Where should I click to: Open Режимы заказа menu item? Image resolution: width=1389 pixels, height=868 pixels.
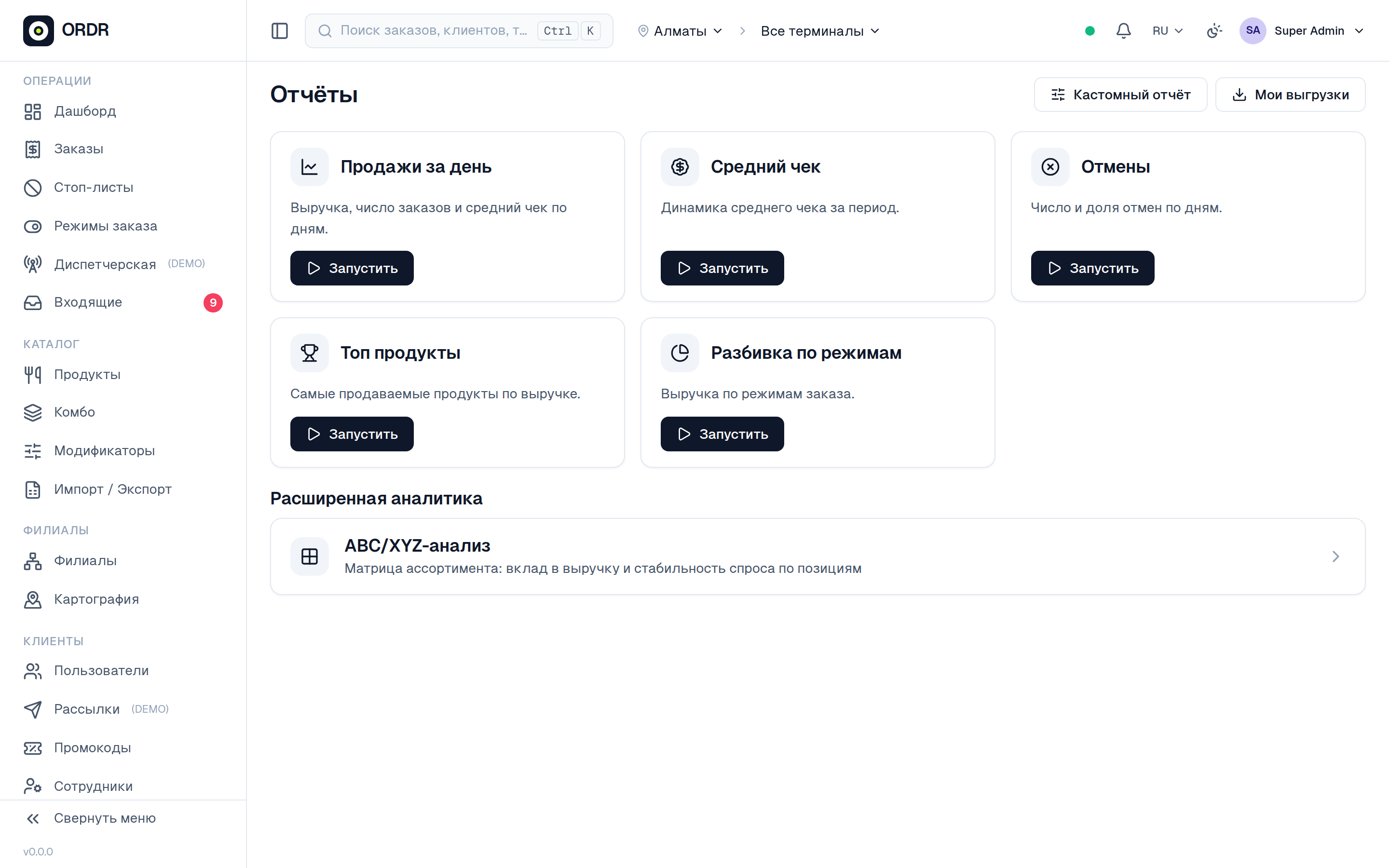coord(123,226)
